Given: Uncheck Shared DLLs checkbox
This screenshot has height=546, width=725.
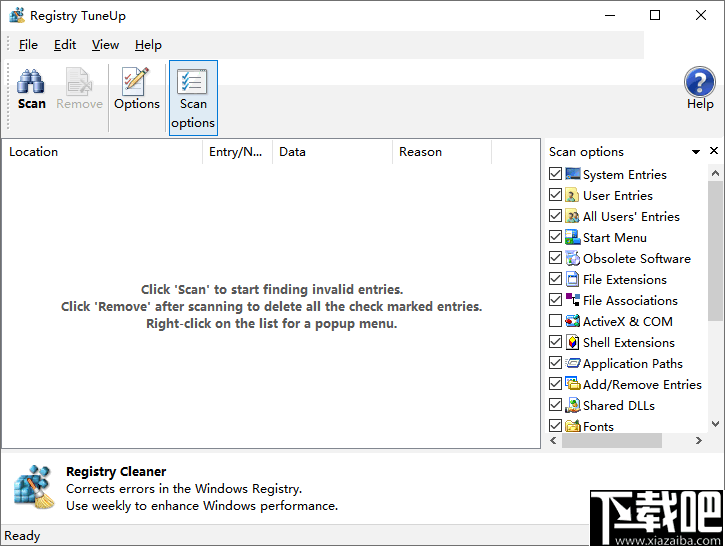Looking at the screenshot, I should [555, 405].
